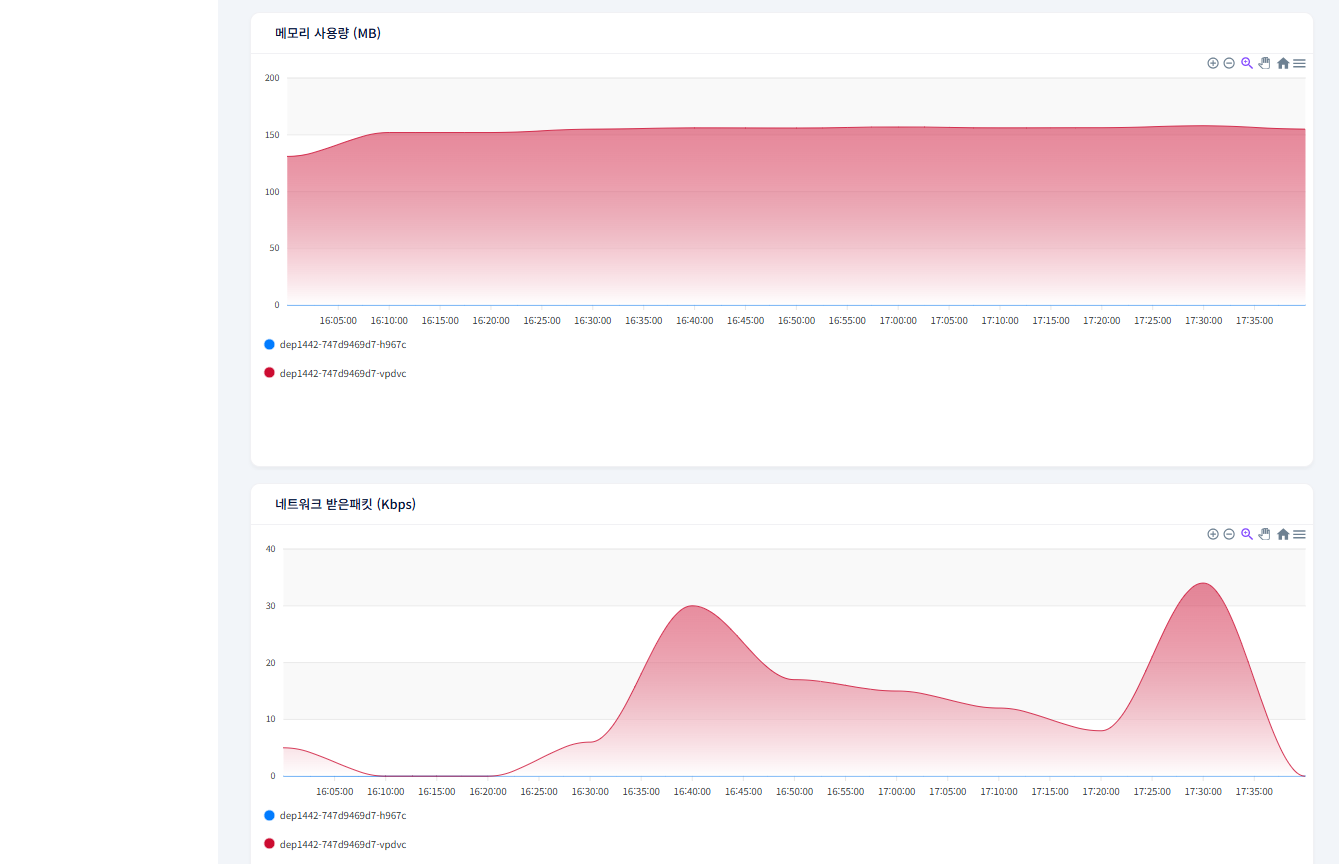Enable selection zoom on memory usage chart
The height and width of the screenshot is (864, 1339).
tap(1247, 63)
